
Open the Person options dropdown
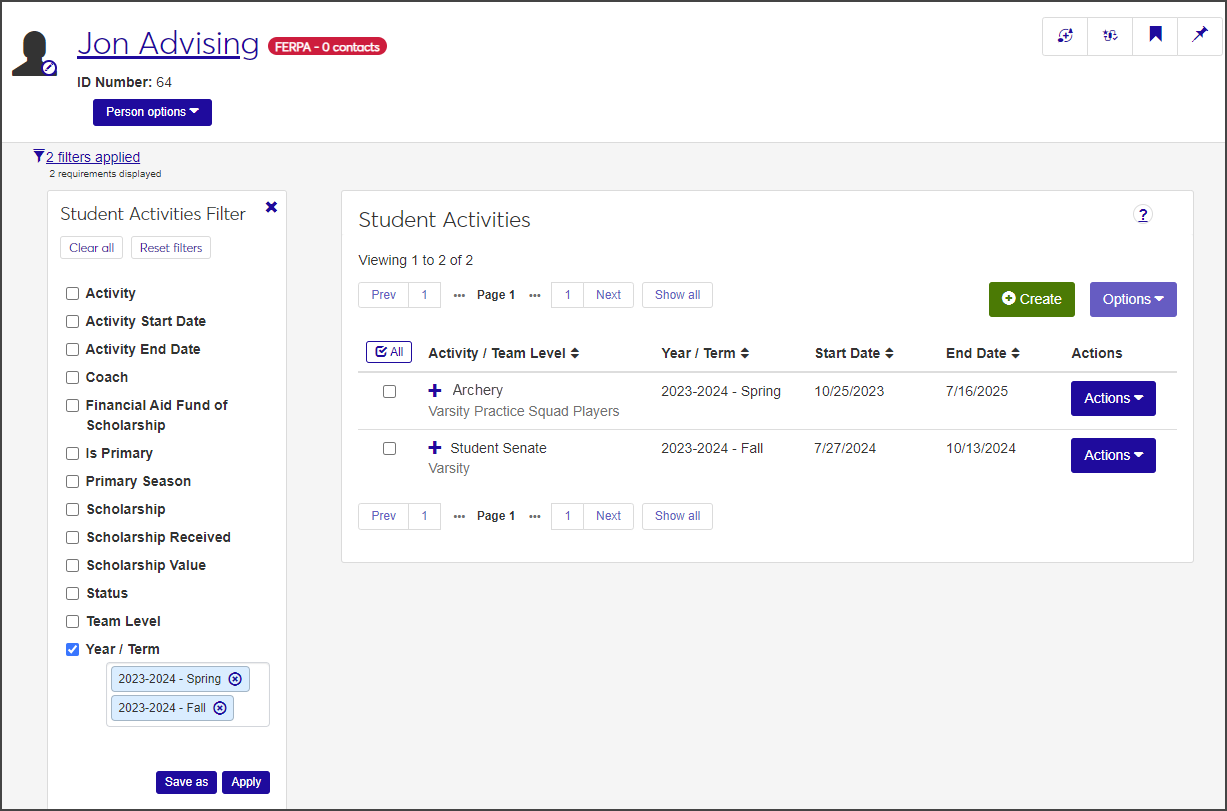(x=152, y=112)
